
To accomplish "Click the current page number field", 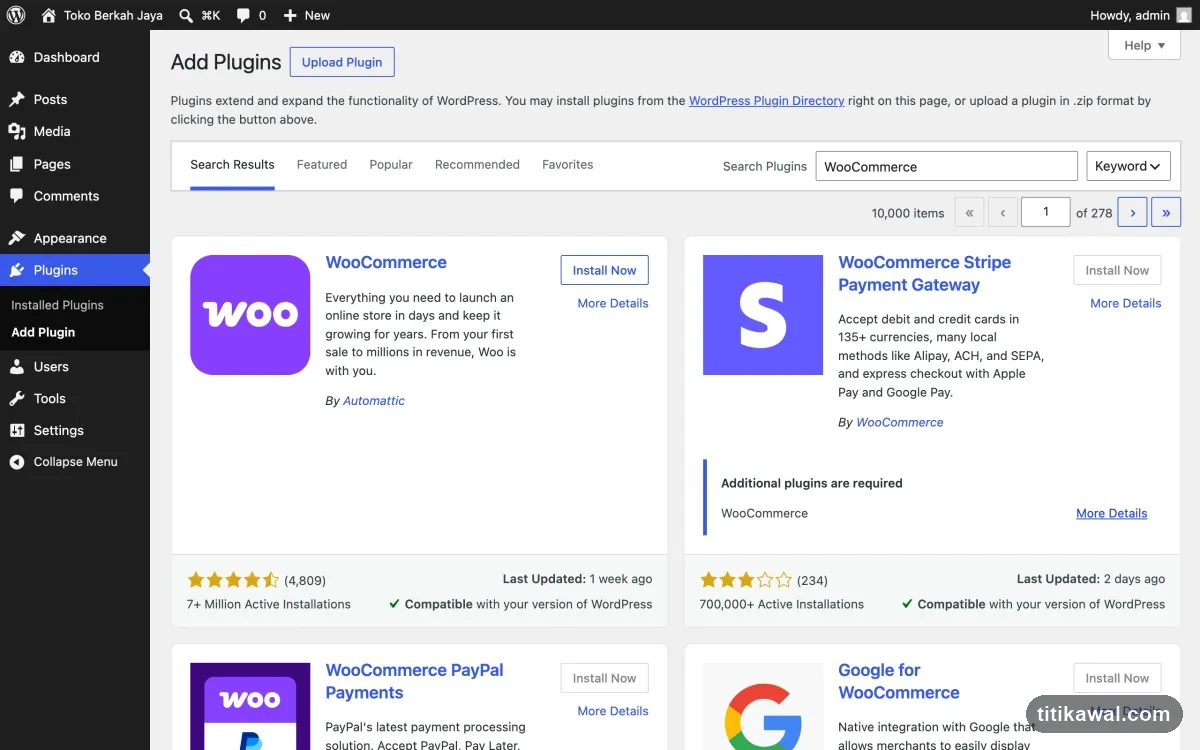I will point(1045,212).
